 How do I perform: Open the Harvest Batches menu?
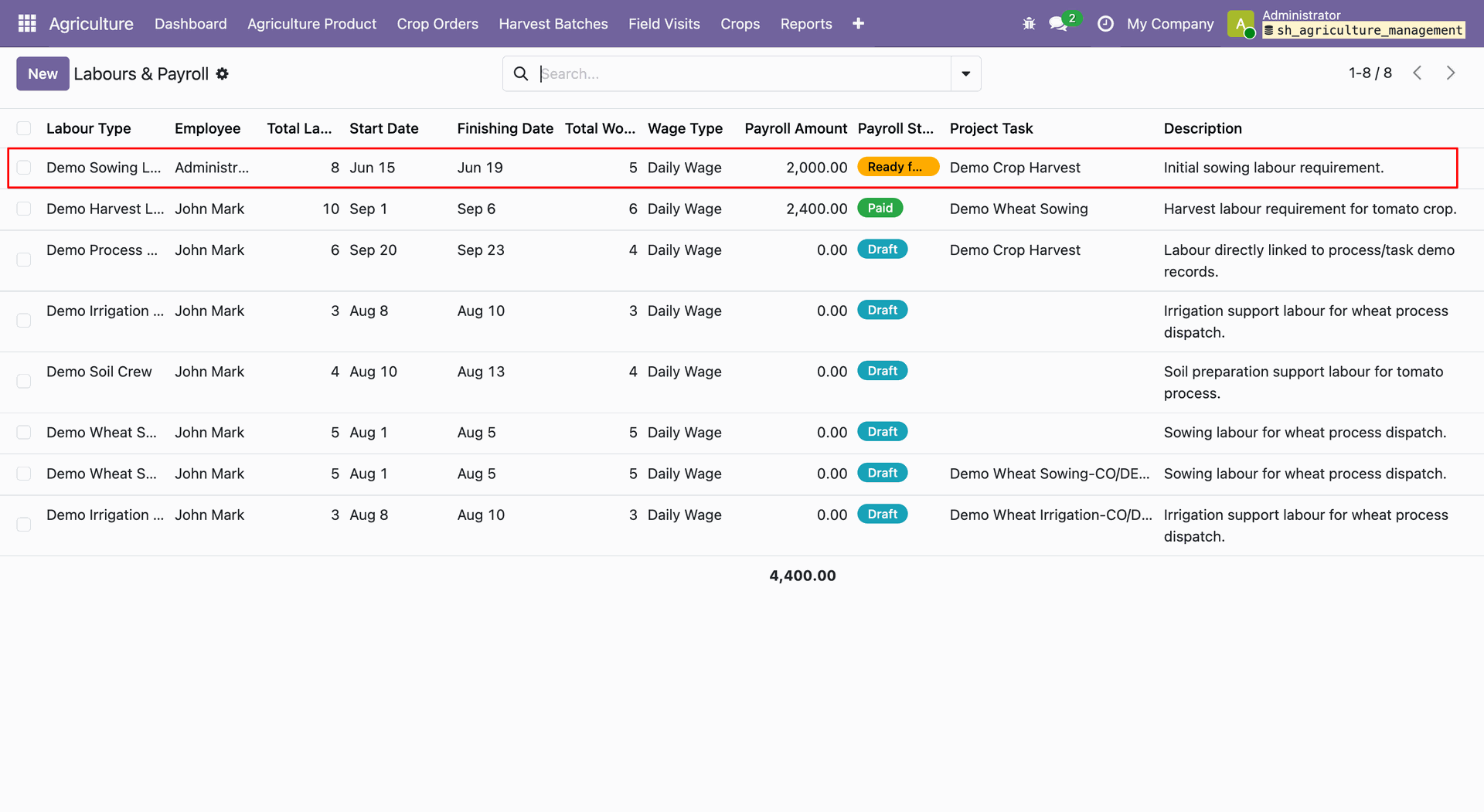(553, 24)
